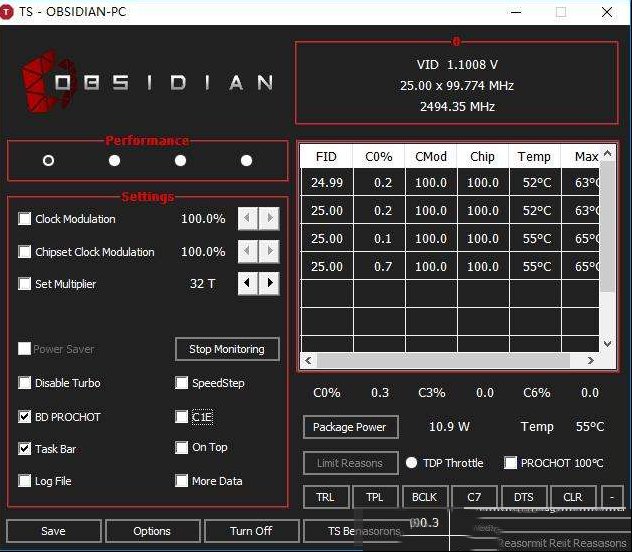Click the CLR button
The image size is (632, 552).
(573, 497)
